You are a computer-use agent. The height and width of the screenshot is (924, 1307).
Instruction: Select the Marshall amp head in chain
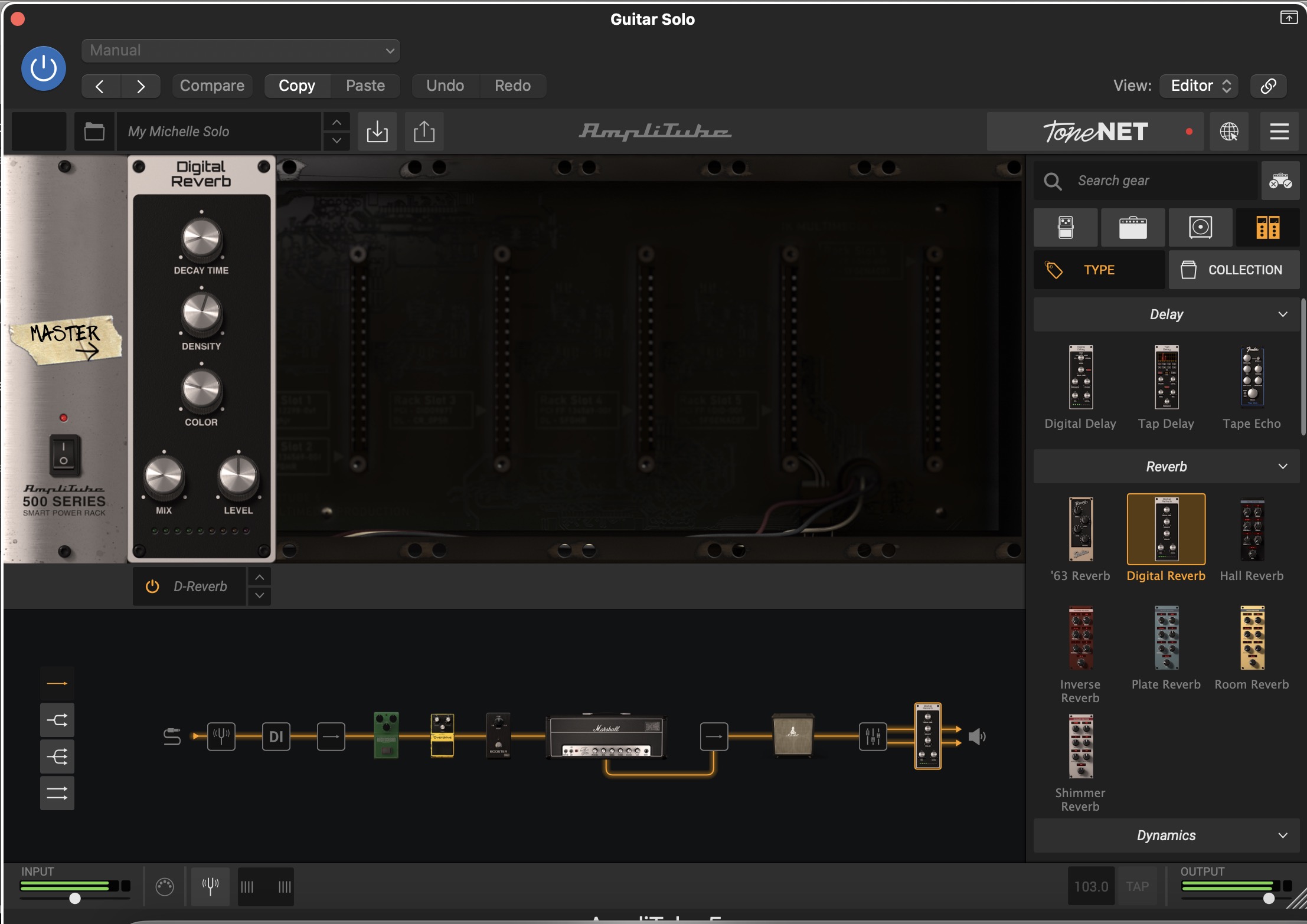click(x=606, y=737)
